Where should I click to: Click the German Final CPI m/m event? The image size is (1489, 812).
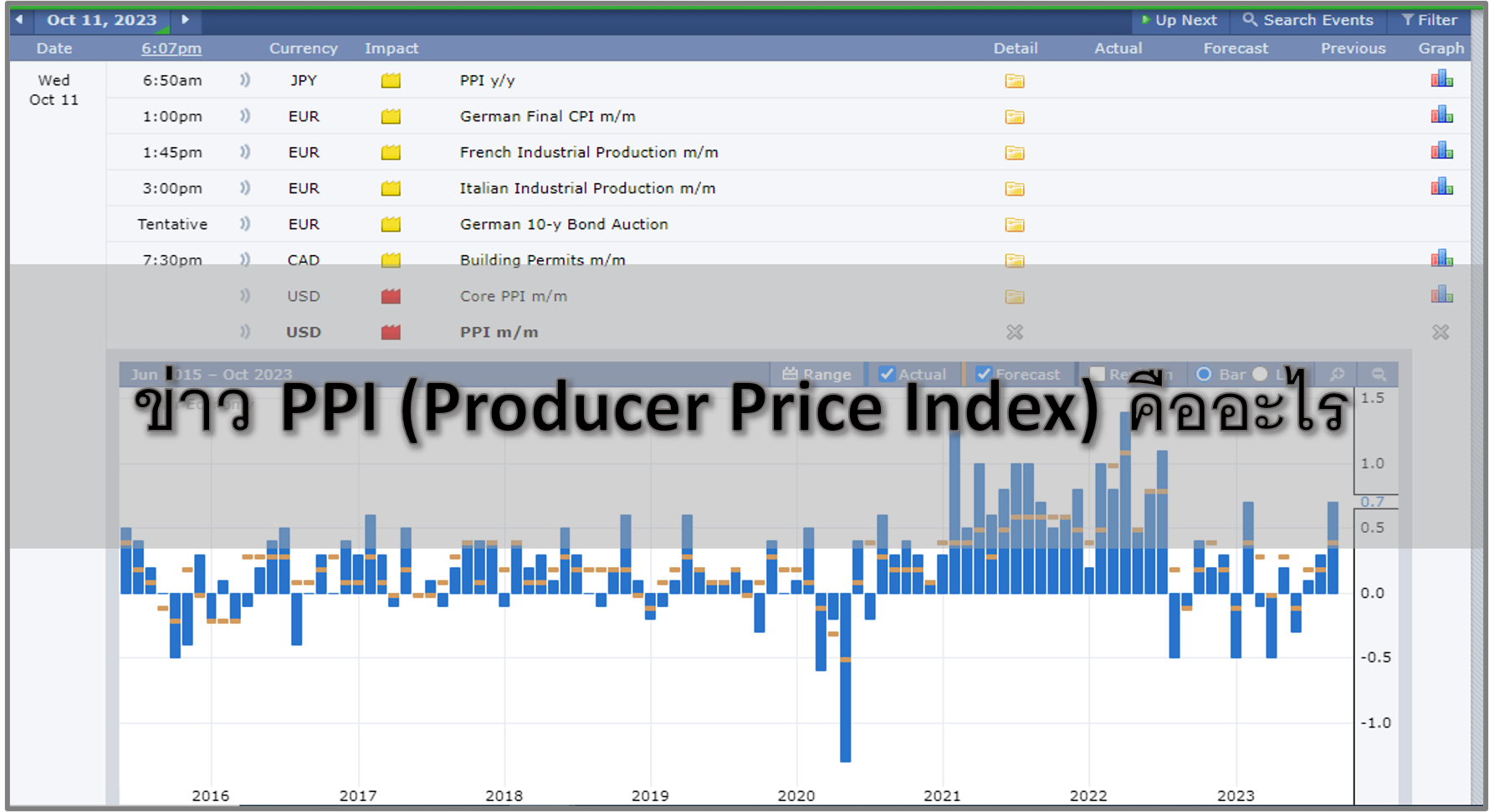point(547,116)
